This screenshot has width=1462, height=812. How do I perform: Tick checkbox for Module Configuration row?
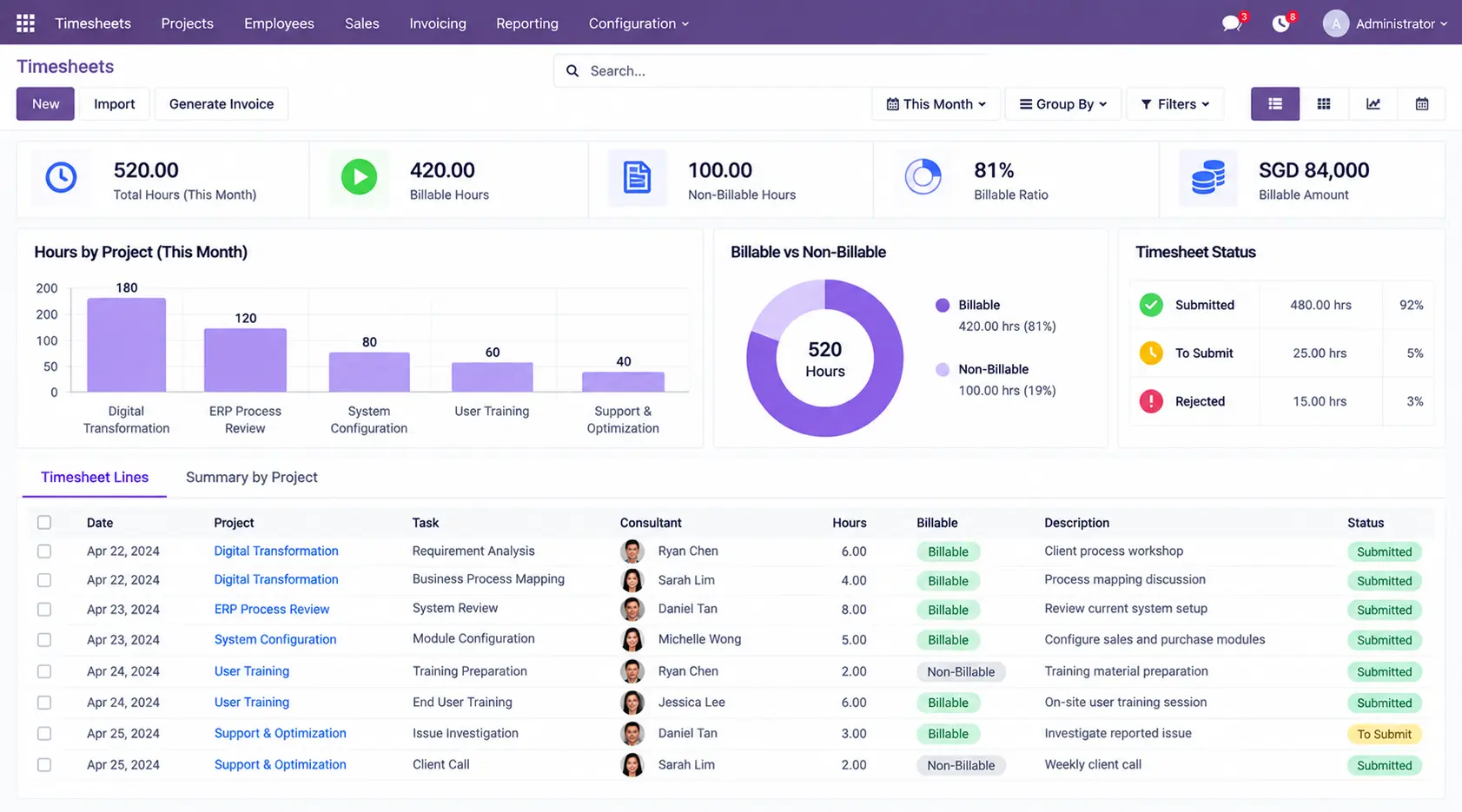44,640
